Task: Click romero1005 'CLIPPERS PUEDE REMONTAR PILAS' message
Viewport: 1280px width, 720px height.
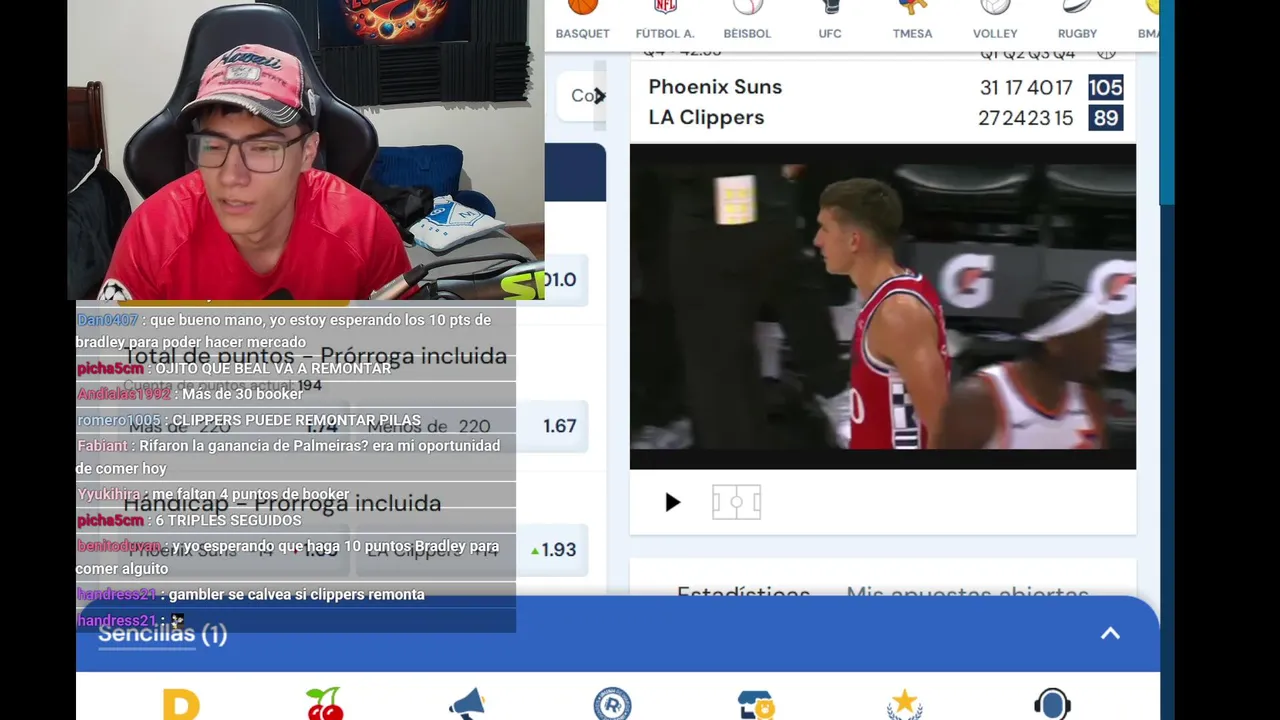Action: point(296,420)
